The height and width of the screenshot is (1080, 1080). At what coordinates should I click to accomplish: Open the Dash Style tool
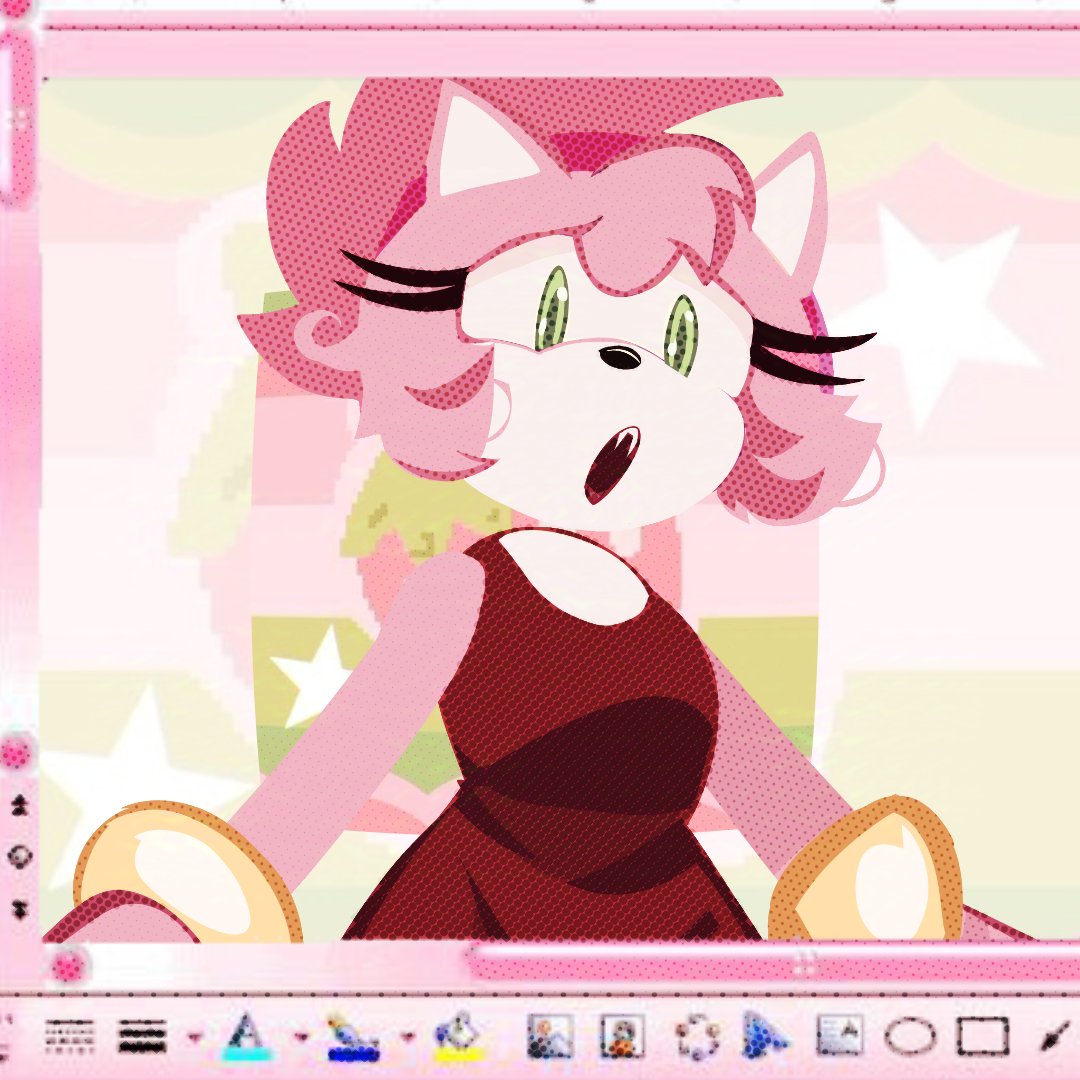(69, 1037)
